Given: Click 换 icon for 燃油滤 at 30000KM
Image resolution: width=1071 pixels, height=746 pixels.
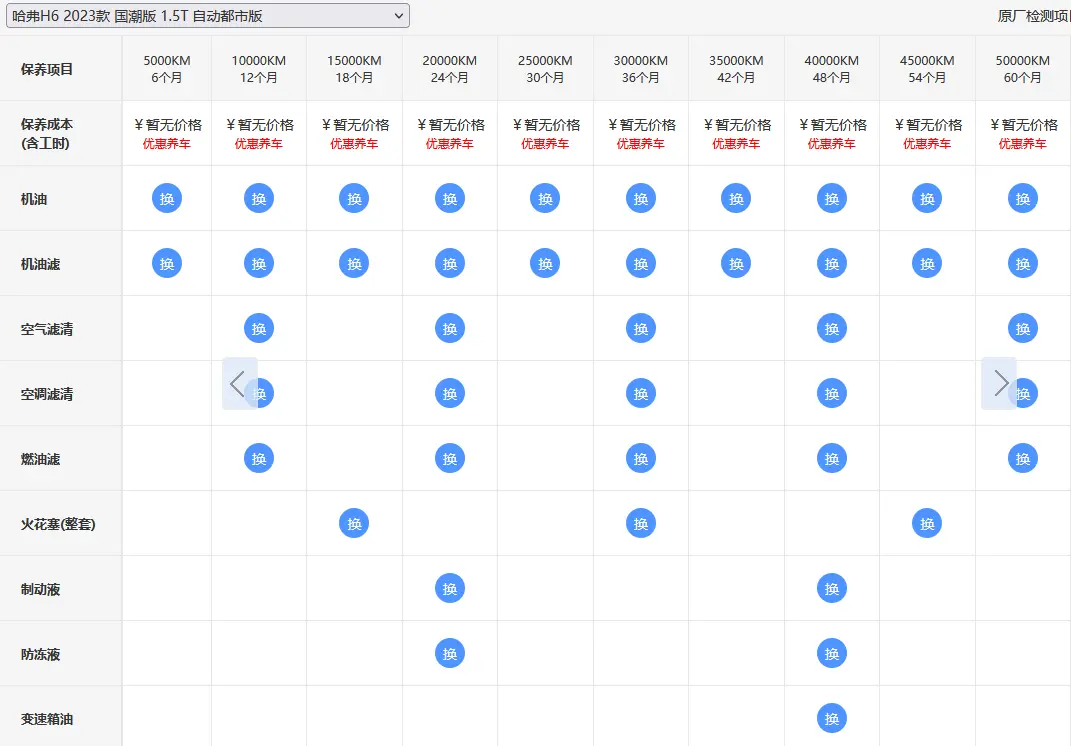Looking at the screenshot, I should 641,458.
